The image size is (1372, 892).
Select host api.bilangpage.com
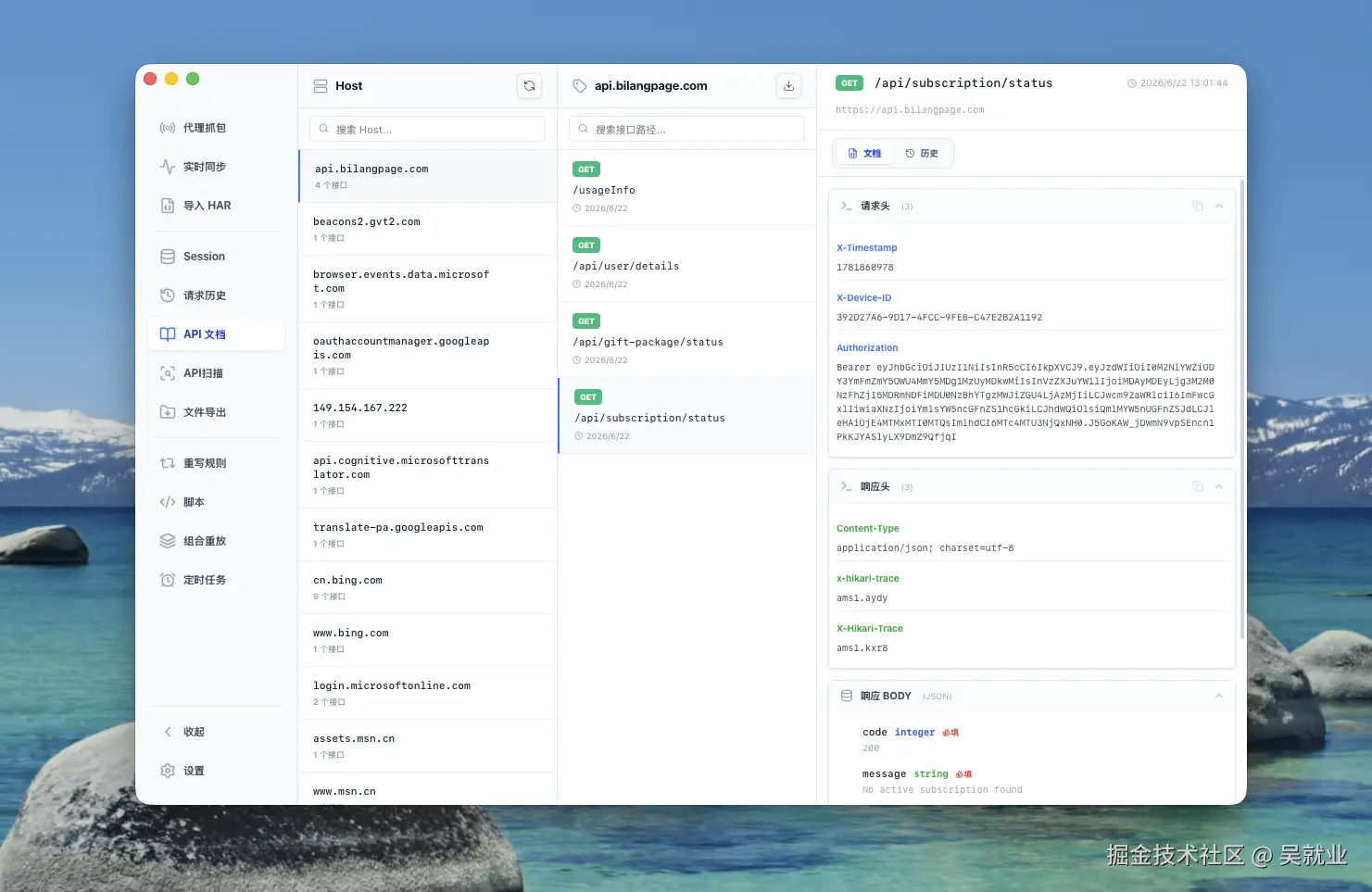[427, 176]
